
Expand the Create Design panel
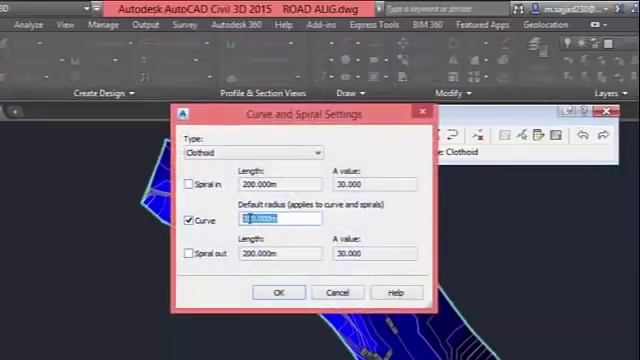coord(104,93)
